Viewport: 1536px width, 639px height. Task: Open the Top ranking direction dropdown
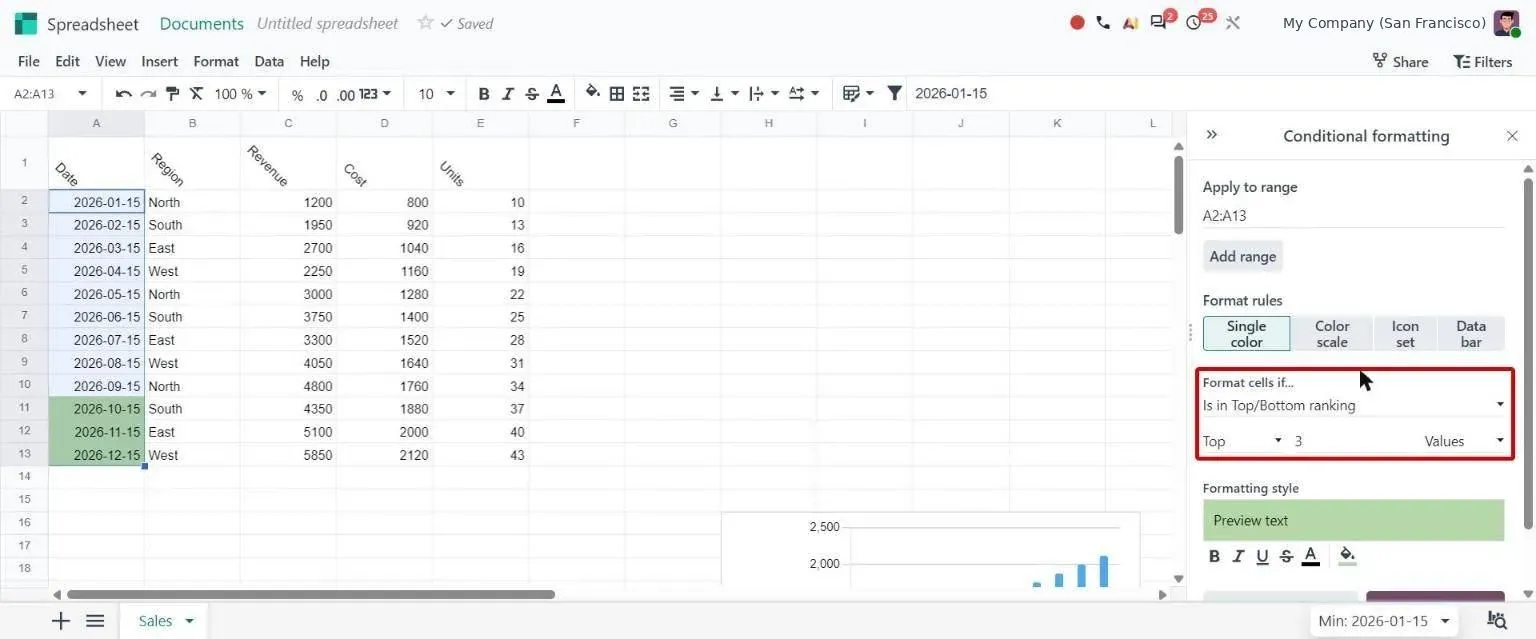(x=1242, y=441)
